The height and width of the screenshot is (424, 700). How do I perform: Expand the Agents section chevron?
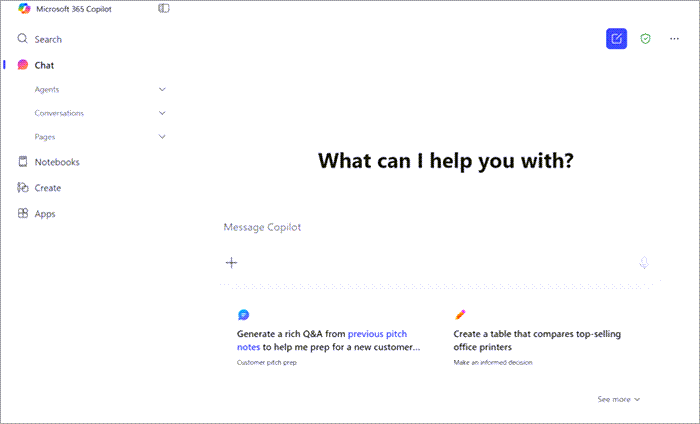tap(162, 89)
